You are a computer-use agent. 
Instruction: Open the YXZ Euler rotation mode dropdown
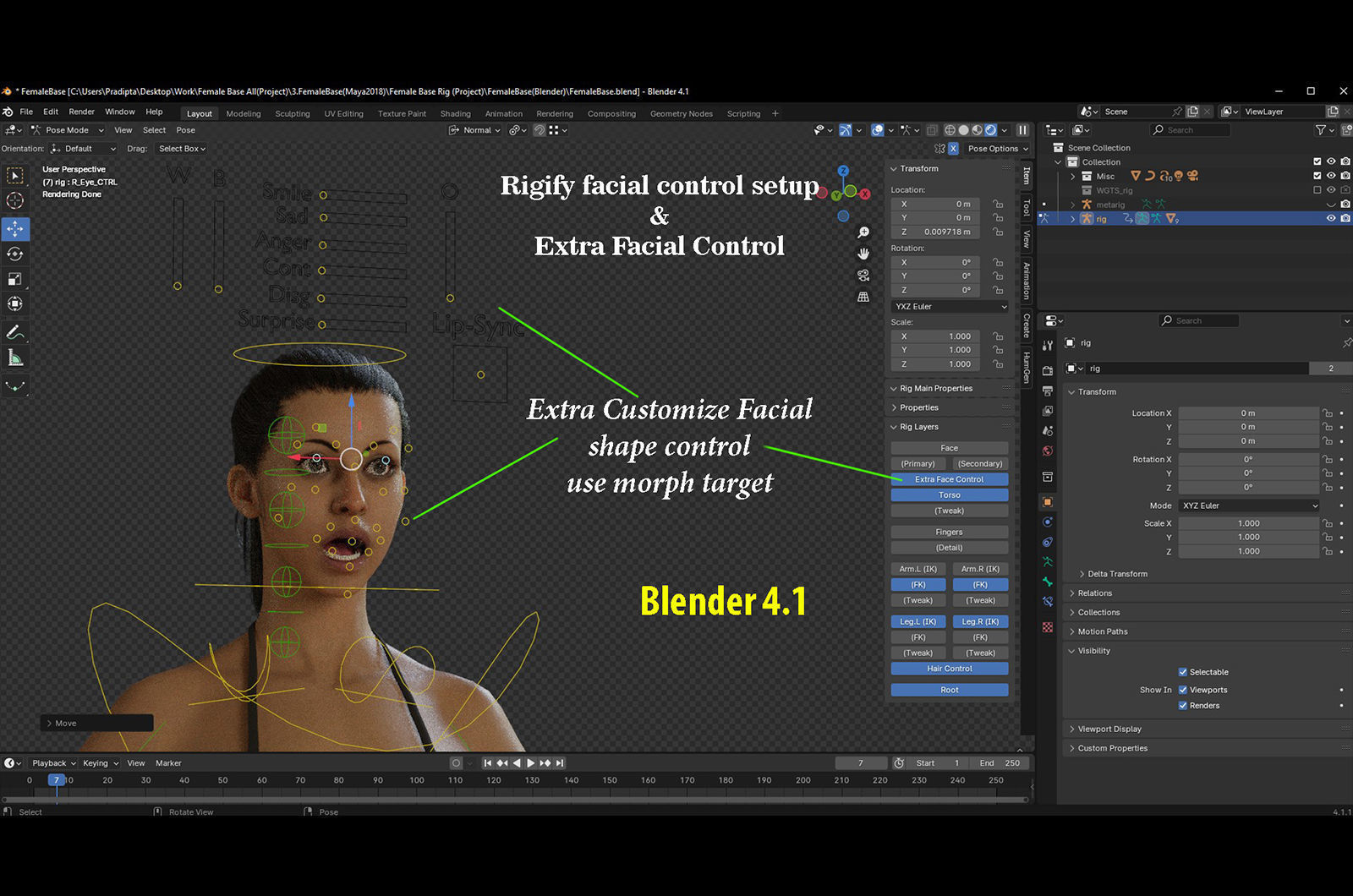(x=950, y=306)
